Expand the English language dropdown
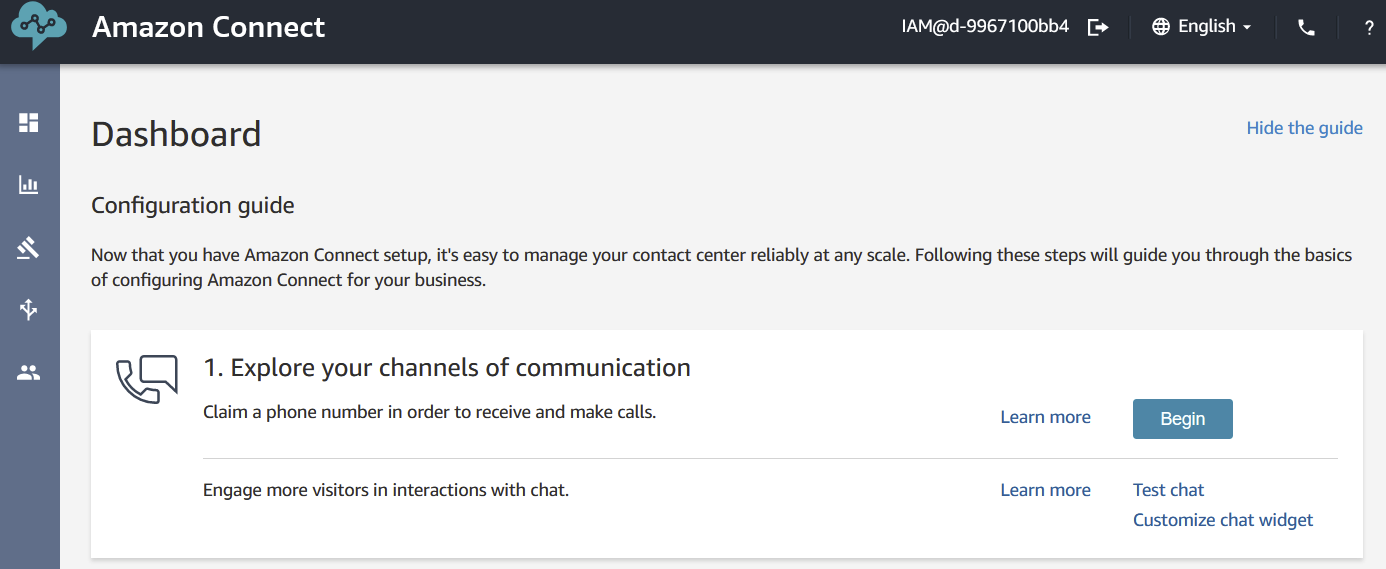 point(1202,28)
